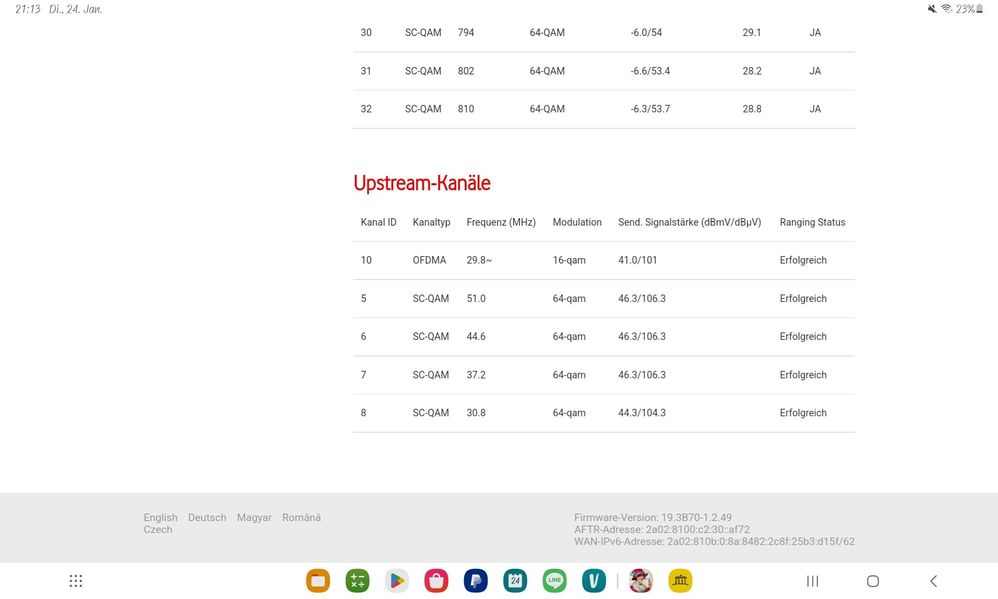This screenshot has height=599, width=998.
Task: Click the Ranging Status column header
Action: click(812, 222)
